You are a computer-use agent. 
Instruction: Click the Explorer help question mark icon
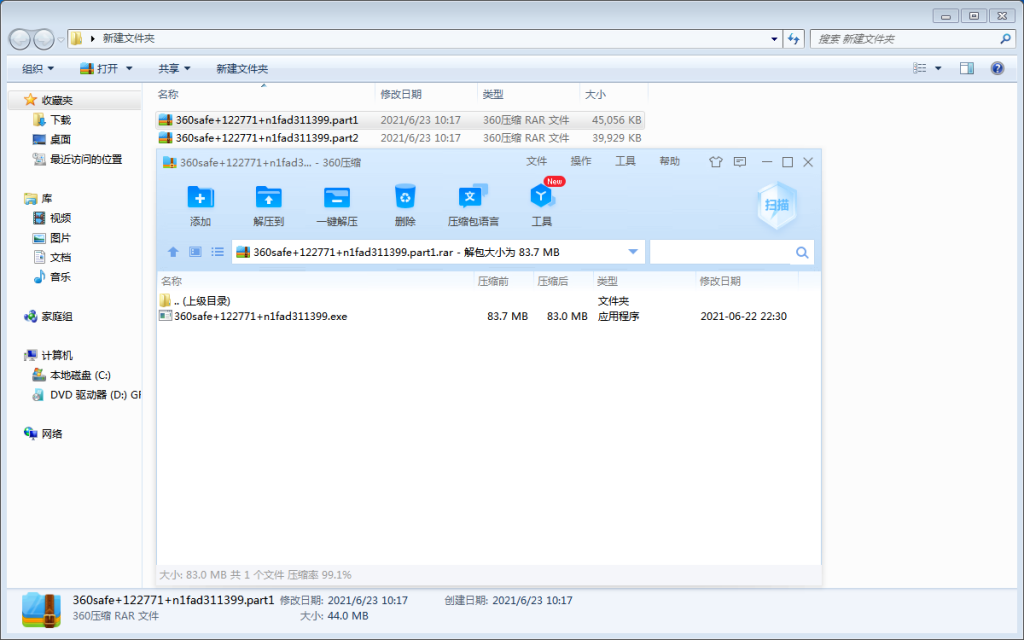point(997,68)
